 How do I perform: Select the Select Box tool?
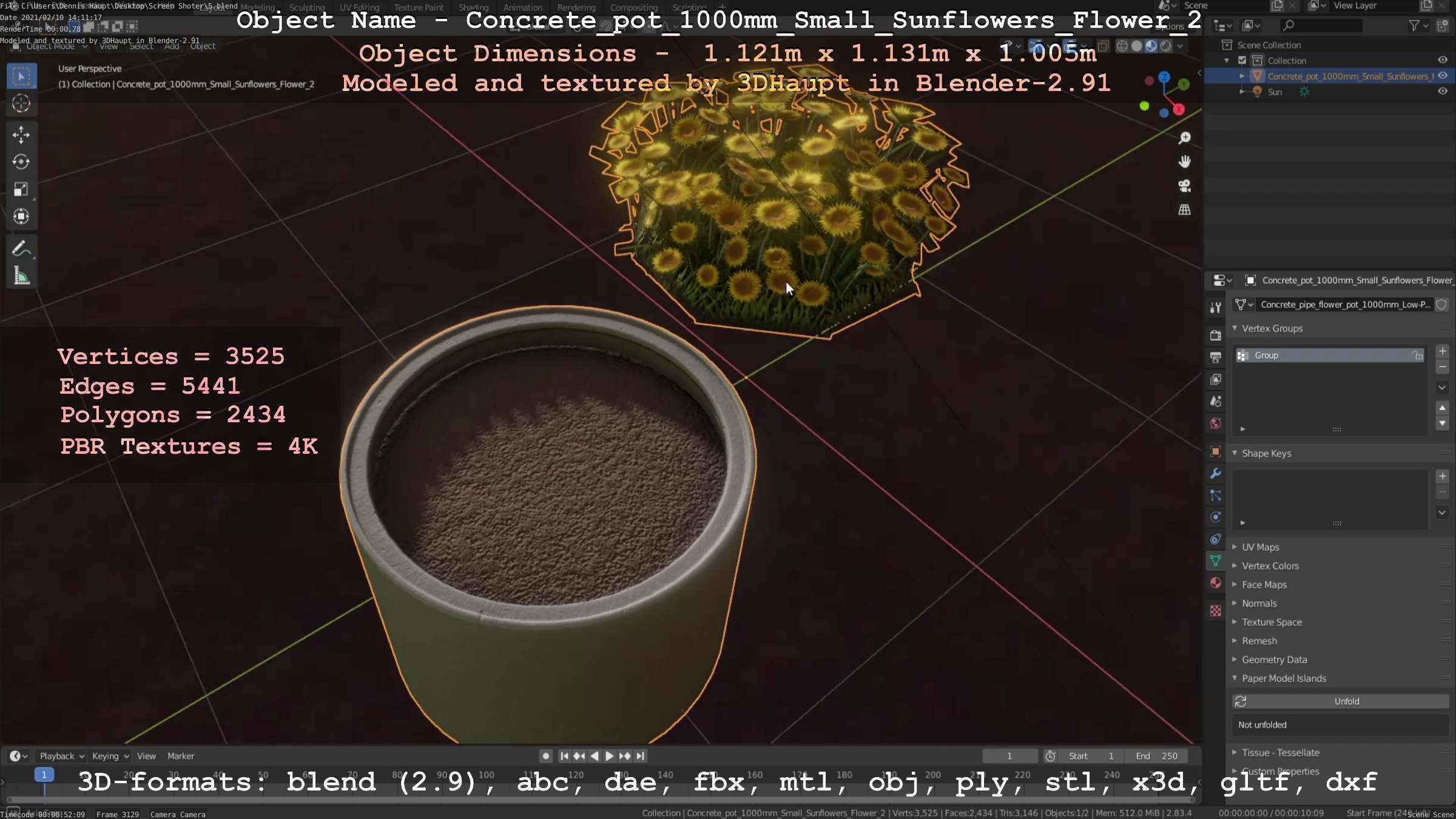[x=21, y=76]
